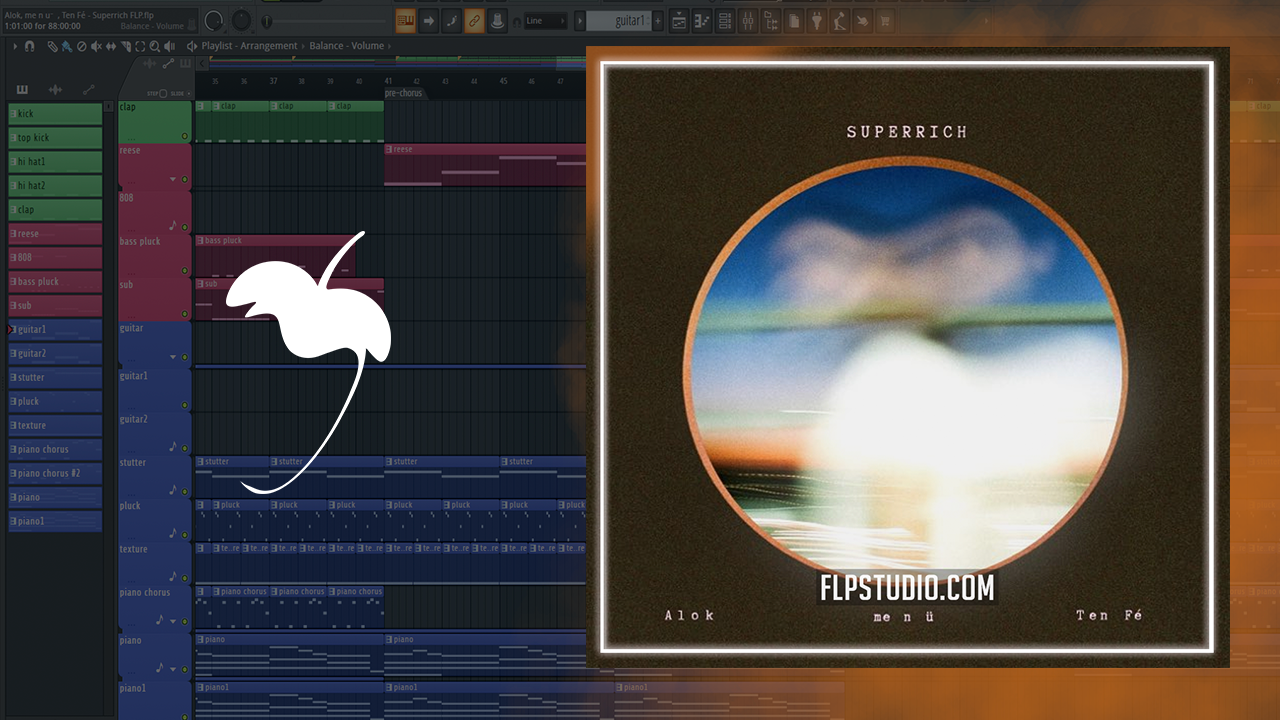Screen dimensions: 1280x720
Task: Select the piano chorus #2 pattern
Action: point(55,473)
